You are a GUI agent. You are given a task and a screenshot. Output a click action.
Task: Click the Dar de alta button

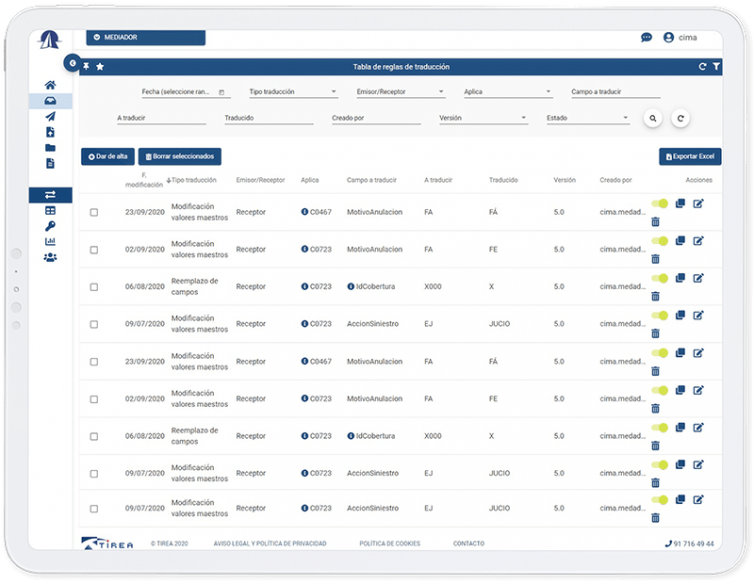pyautogui.click(x=107, y=156)
